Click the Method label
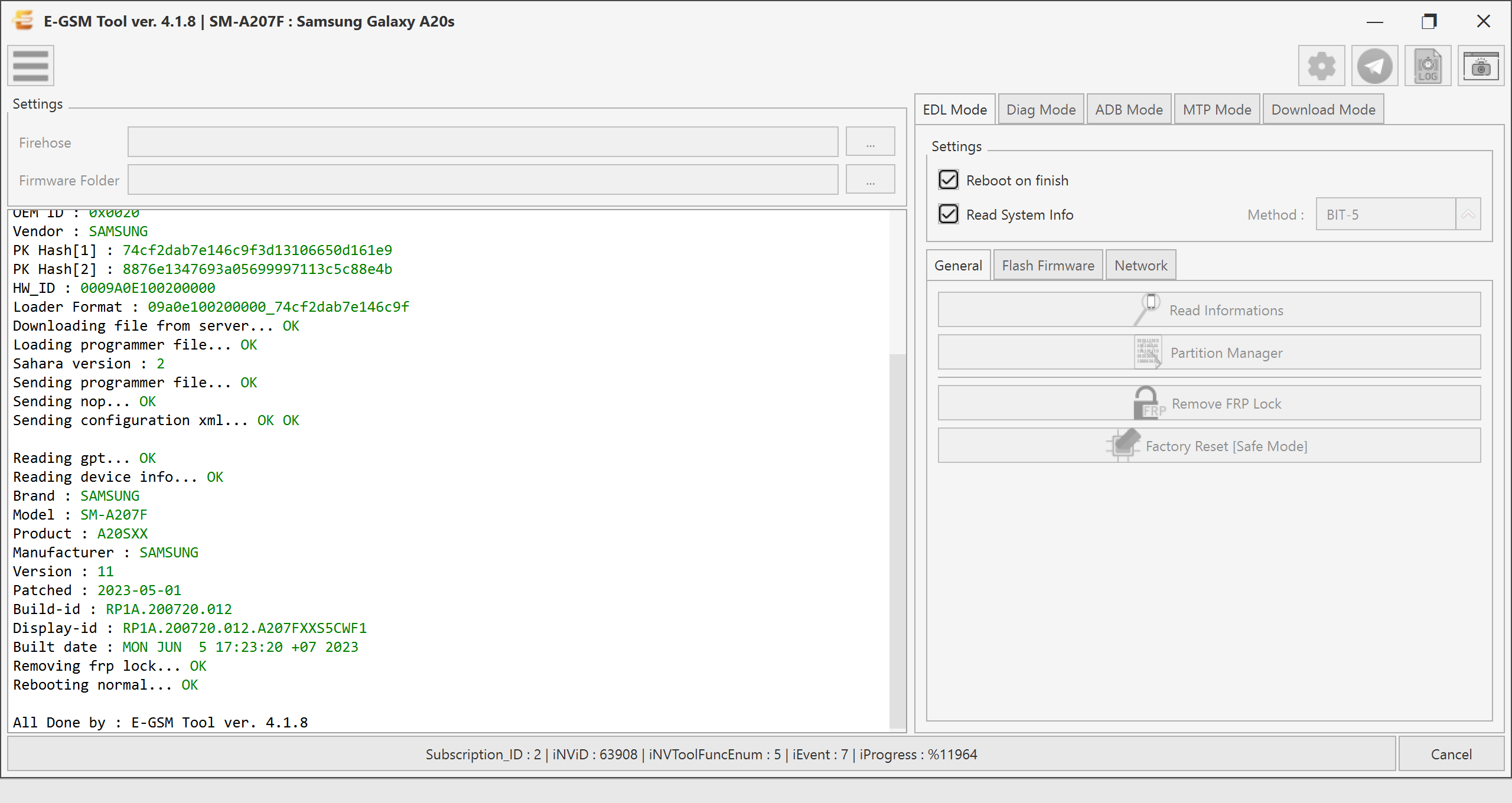 (x=1276, y=215)
